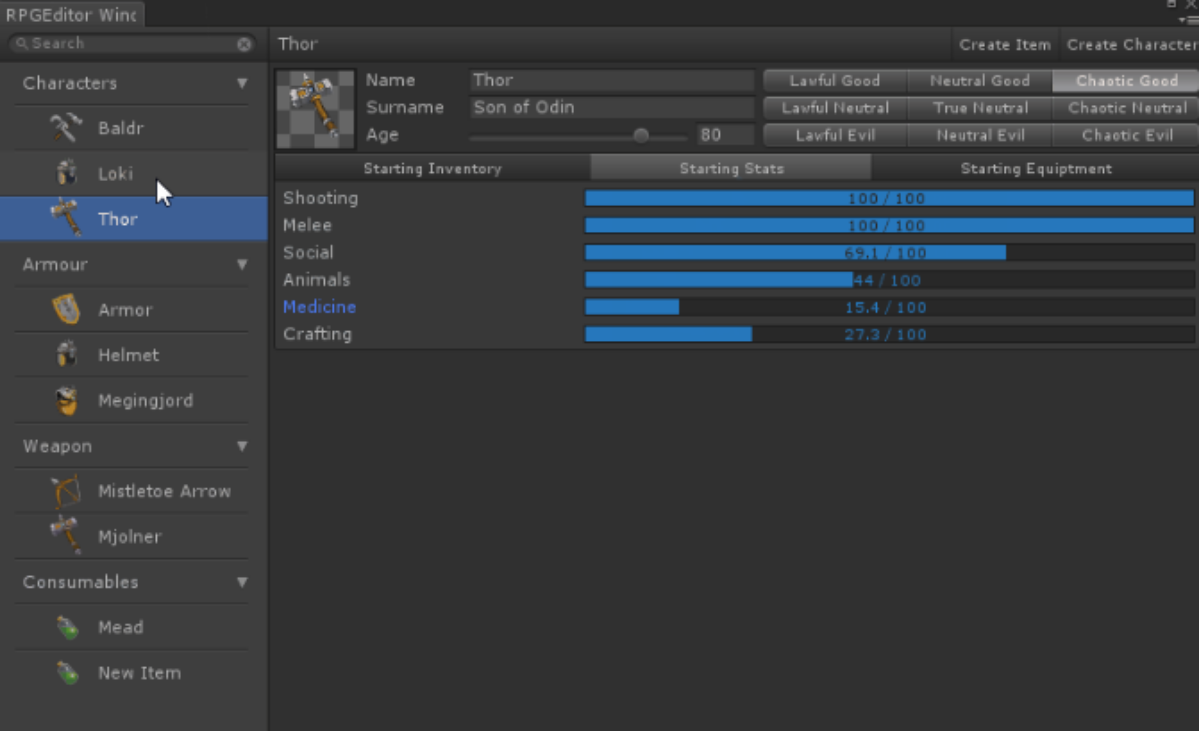
Task: Select the RPGEditor Window tab
Action: (71, 15)
